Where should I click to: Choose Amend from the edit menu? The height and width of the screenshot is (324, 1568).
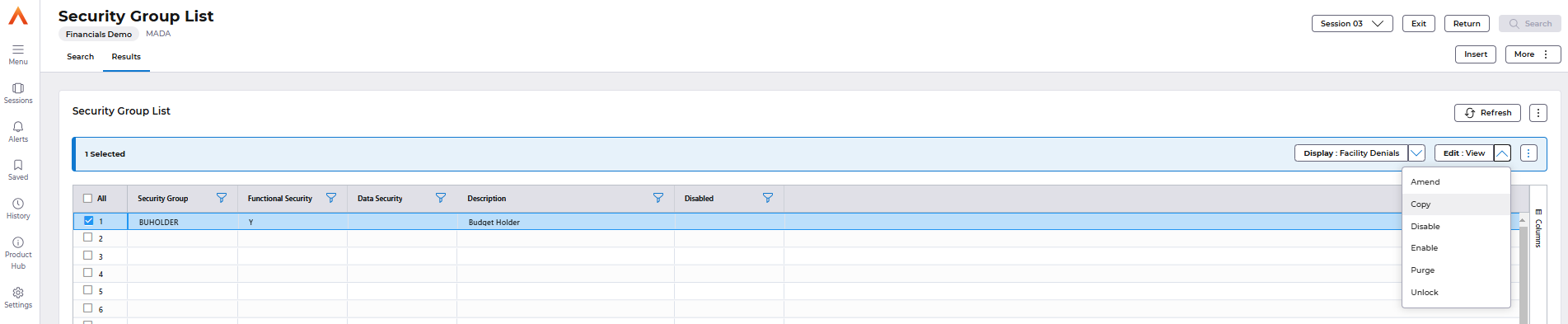point(1456,182)
